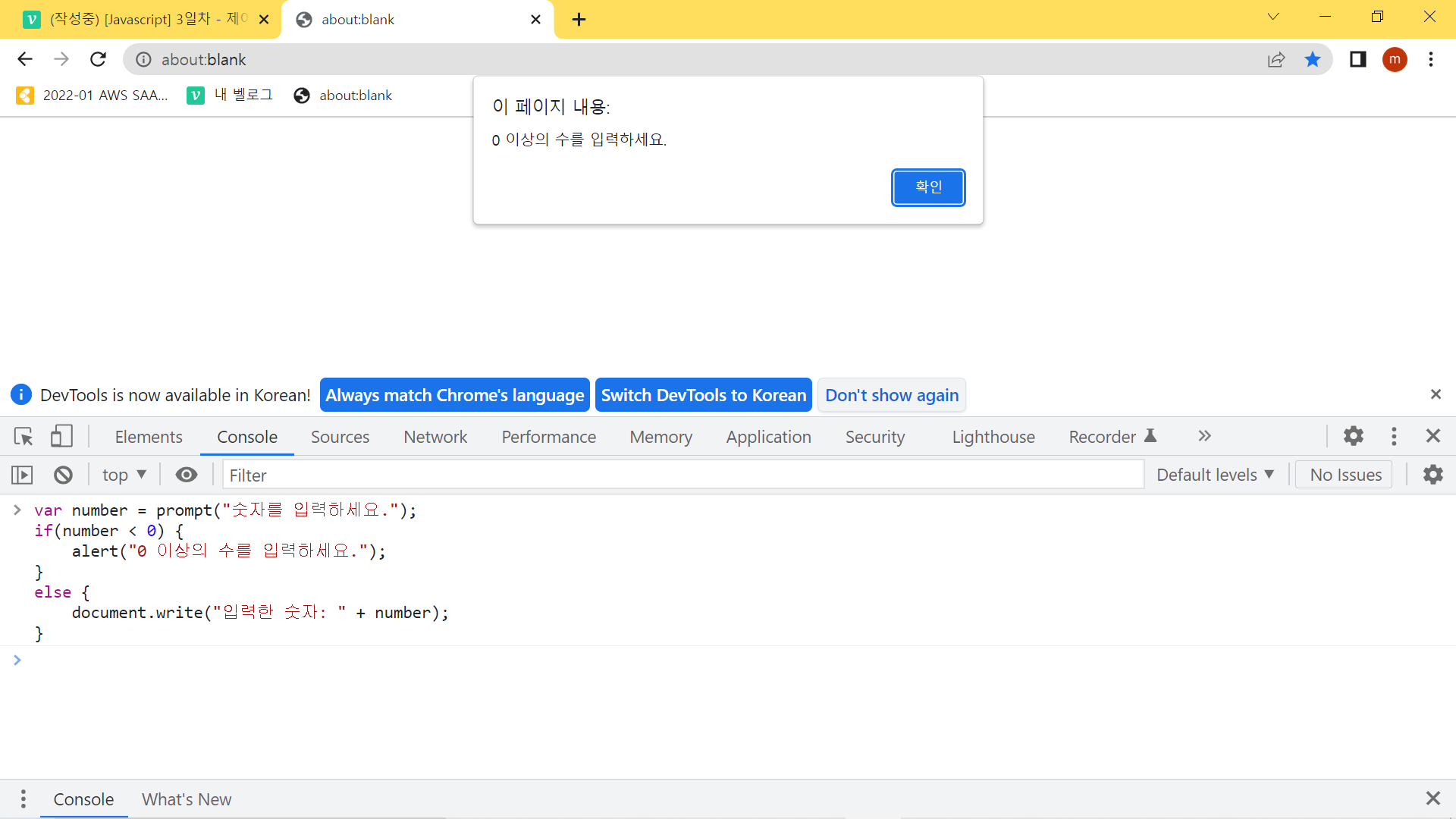
Task: Open console settings gear icon
Action: tap(1432, 475)
